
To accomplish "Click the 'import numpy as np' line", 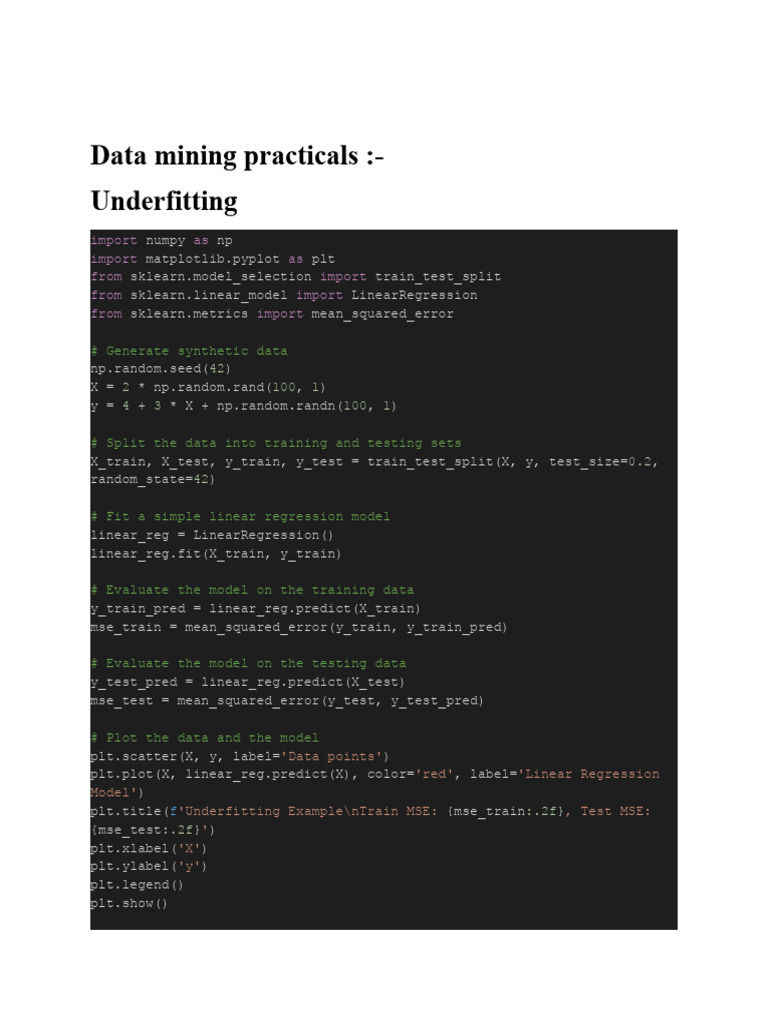I will (161, 240).
